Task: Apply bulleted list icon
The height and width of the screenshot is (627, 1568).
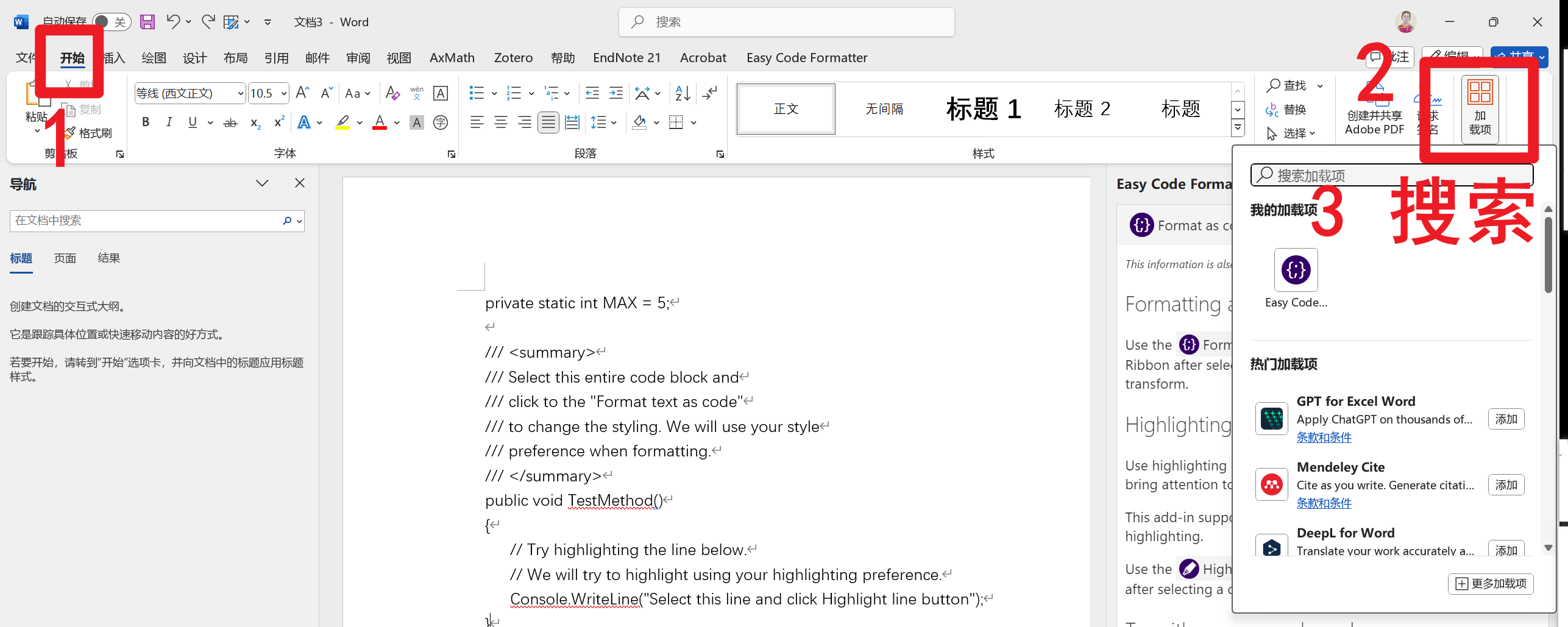Action: [477, 93]
